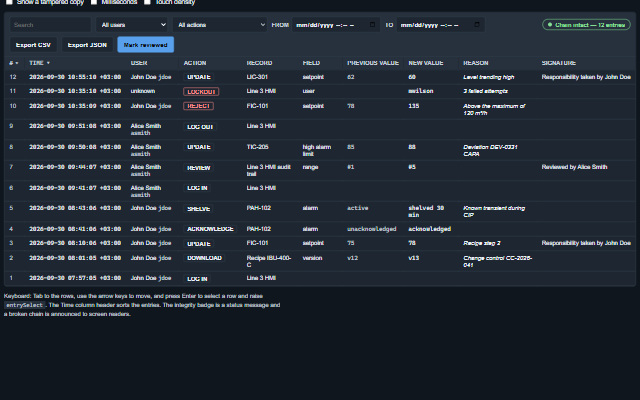Click the timestamp 2026-09-30 07:57:05 +03:00
The image size is (640, 400).
click(x=75, y=278)
